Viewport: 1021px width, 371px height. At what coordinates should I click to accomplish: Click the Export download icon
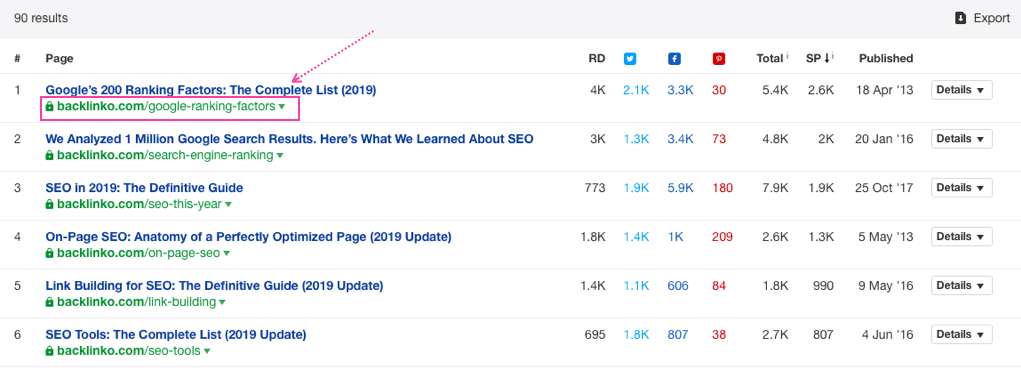click(961, 18)
